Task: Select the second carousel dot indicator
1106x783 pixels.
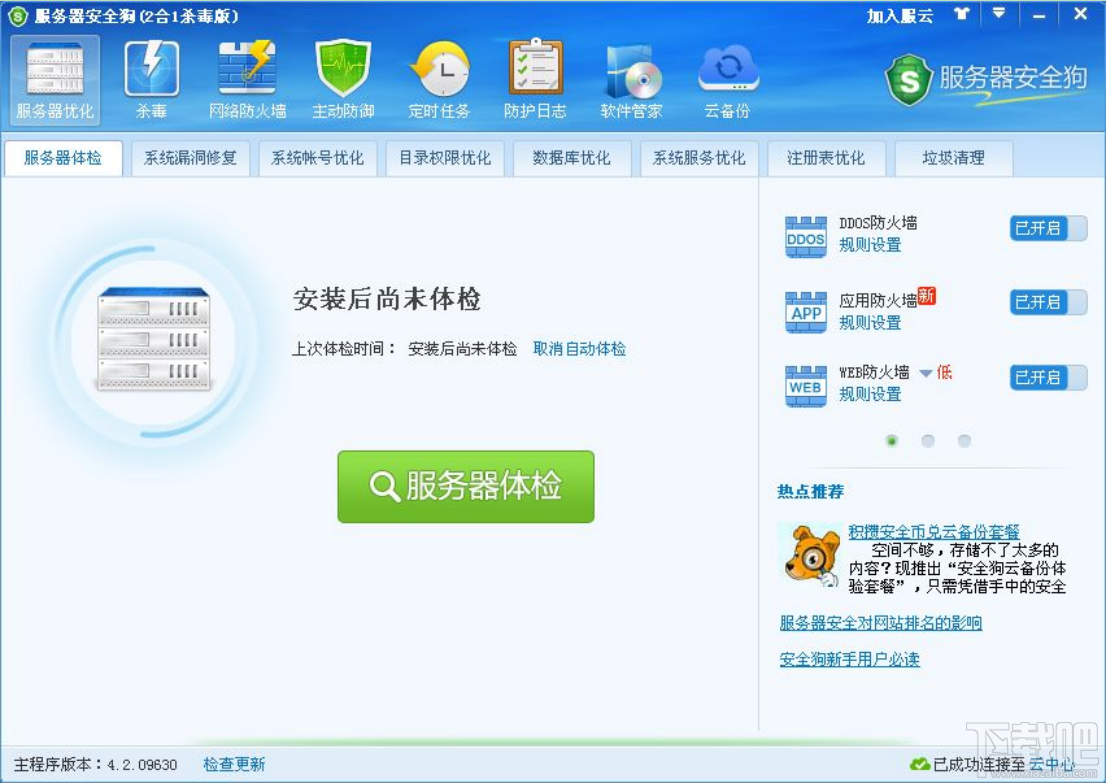Action: [x=928, y=440]
